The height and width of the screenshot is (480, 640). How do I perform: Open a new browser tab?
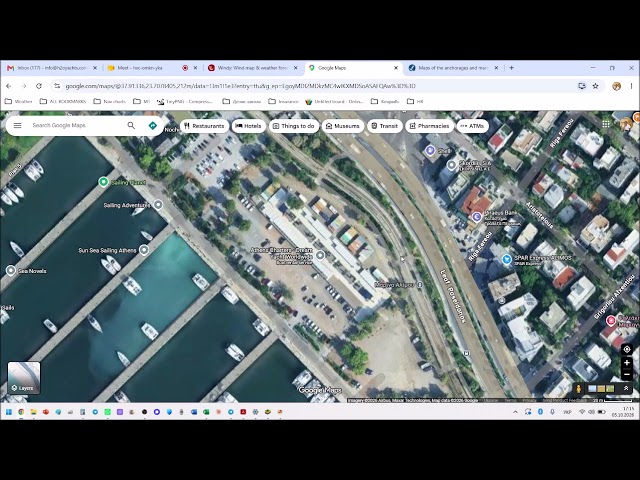[x=511, y=68]
